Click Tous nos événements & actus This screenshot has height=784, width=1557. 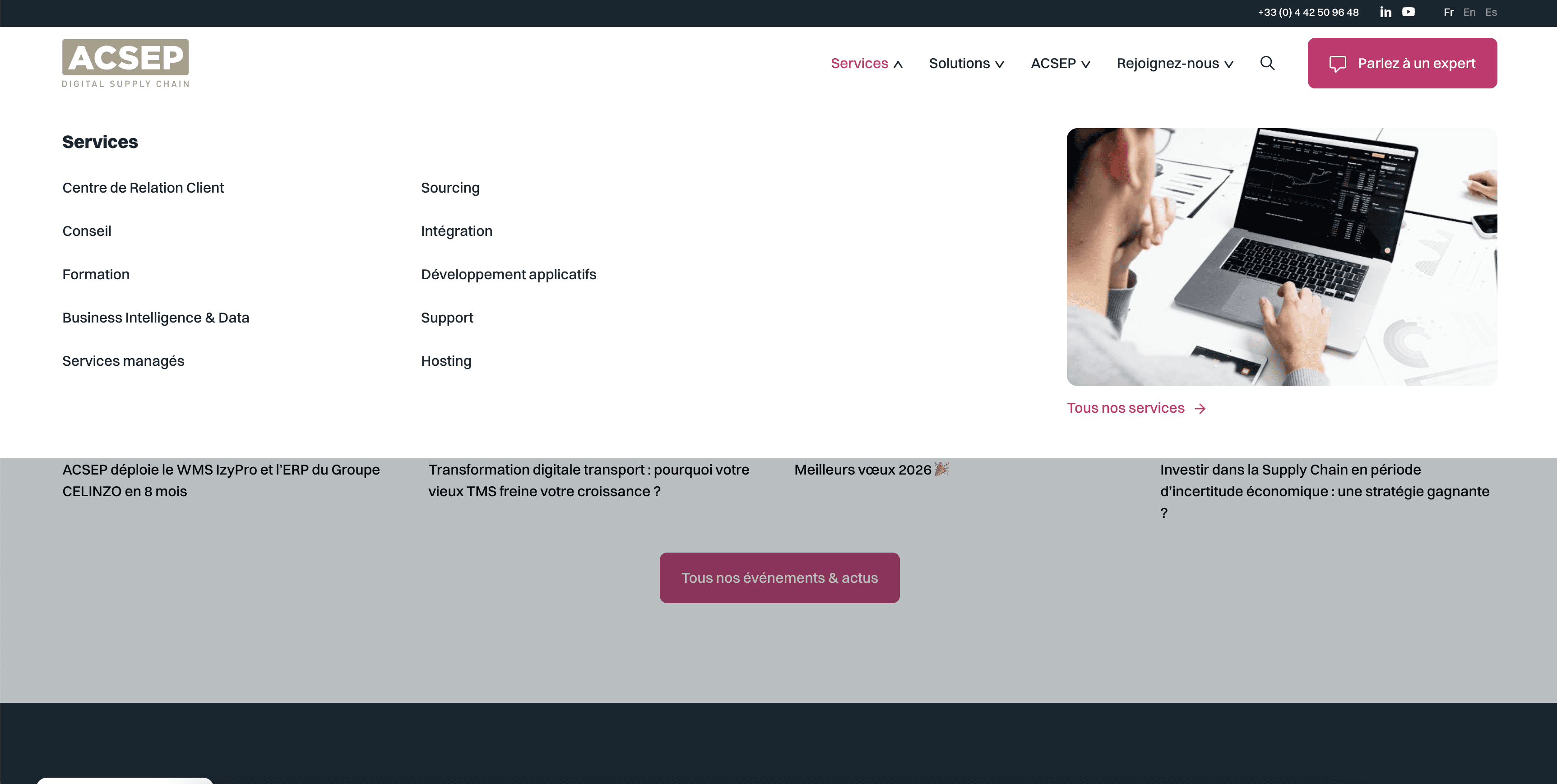(x=779, y=578)
